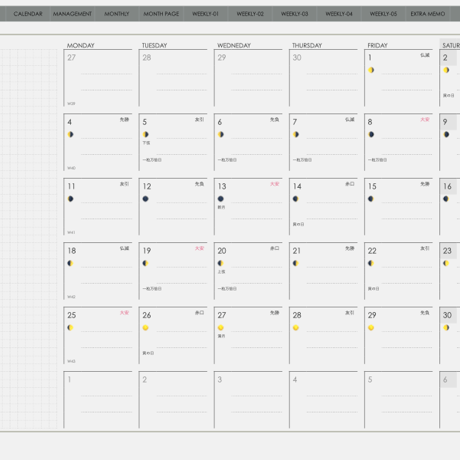Select the moon icon on Monday 18

[x=70, y=263]
